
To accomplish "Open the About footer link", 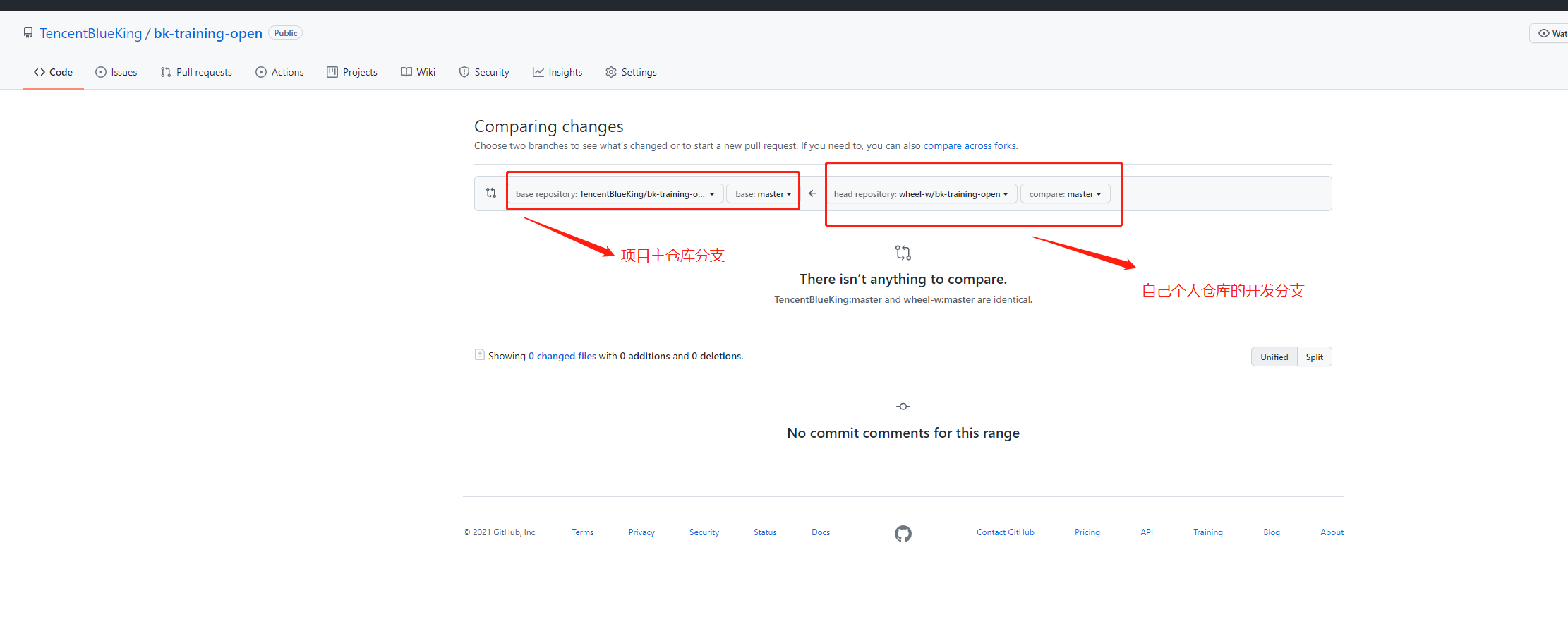I will [x=1332, y=532].
